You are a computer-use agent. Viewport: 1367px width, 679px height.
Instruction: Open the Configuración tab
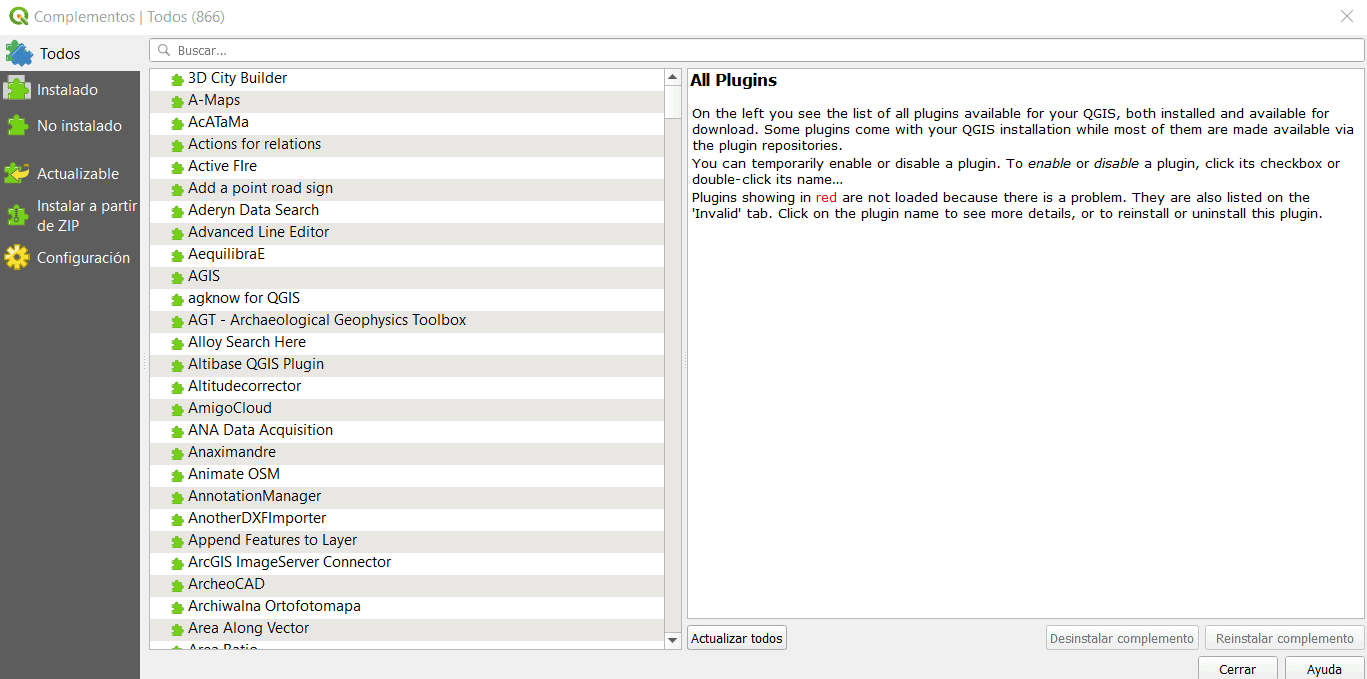(70, 258)
